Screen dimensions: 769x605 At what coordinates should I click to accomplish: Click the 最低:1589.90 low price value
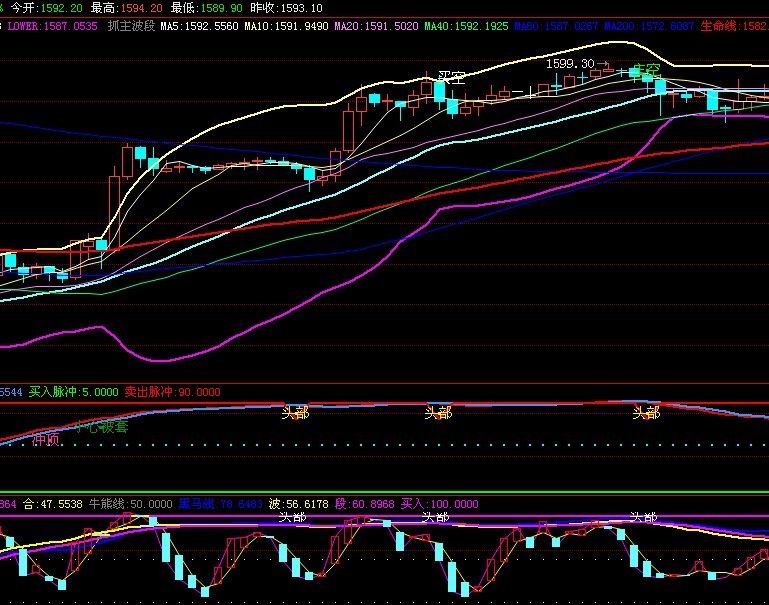pos(206,8)
